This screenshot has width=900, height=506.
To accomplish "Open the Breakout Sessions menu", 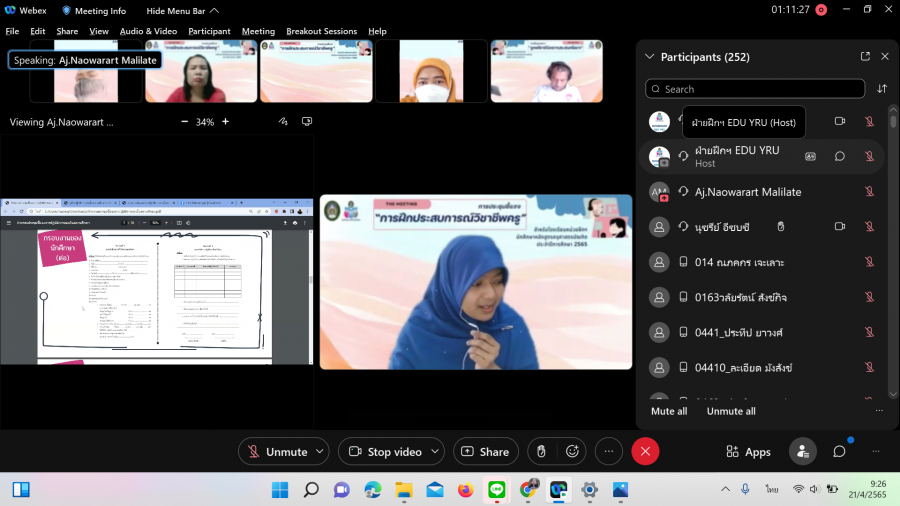I will (321, 31).
